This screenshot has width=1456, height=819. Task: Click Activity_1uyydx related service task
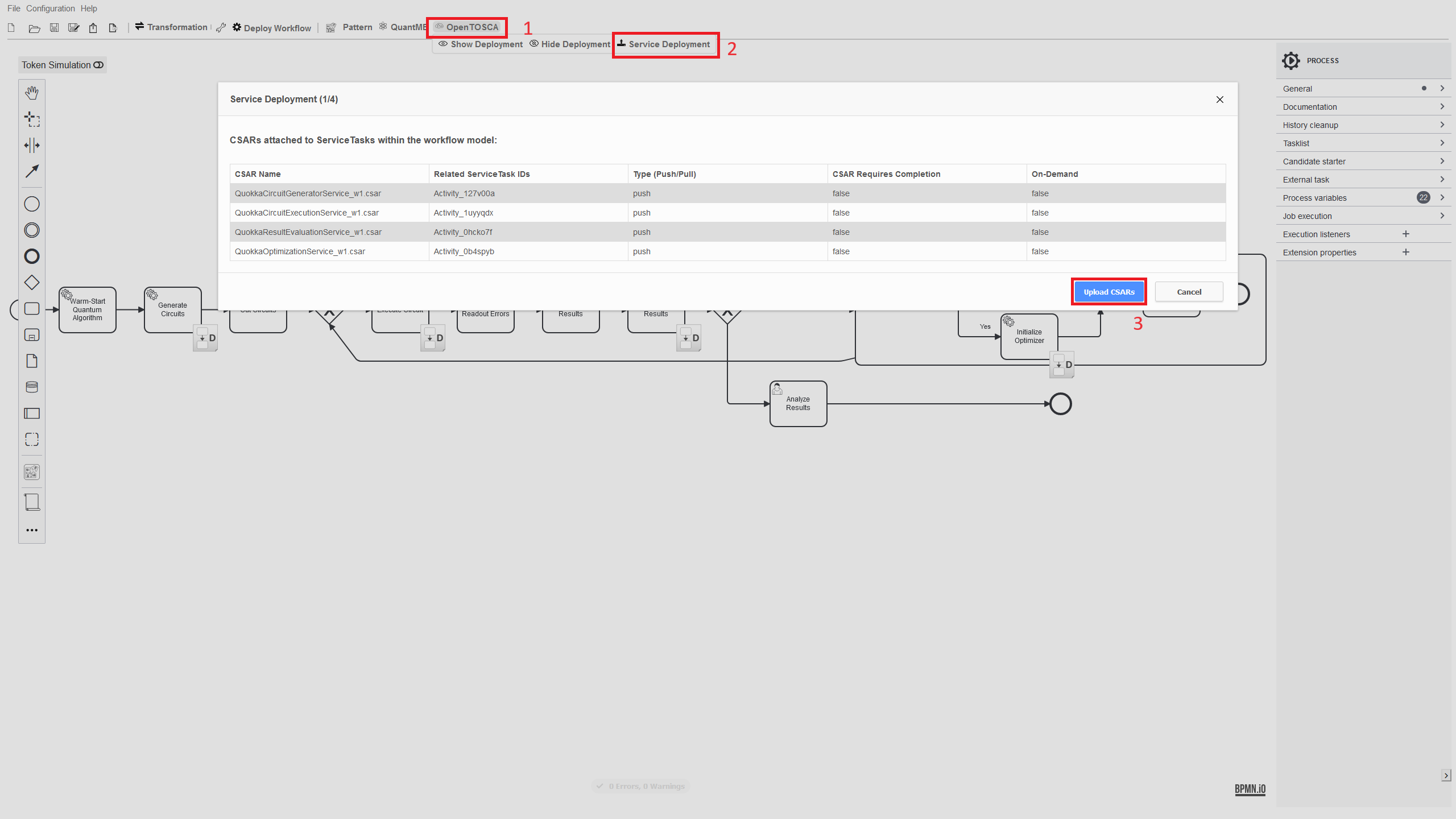click(464, 213)
